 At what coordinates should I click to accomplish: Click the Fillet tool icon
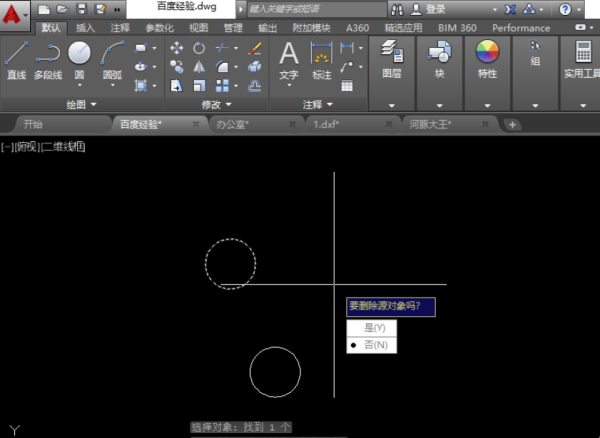[x=222, y=67]
